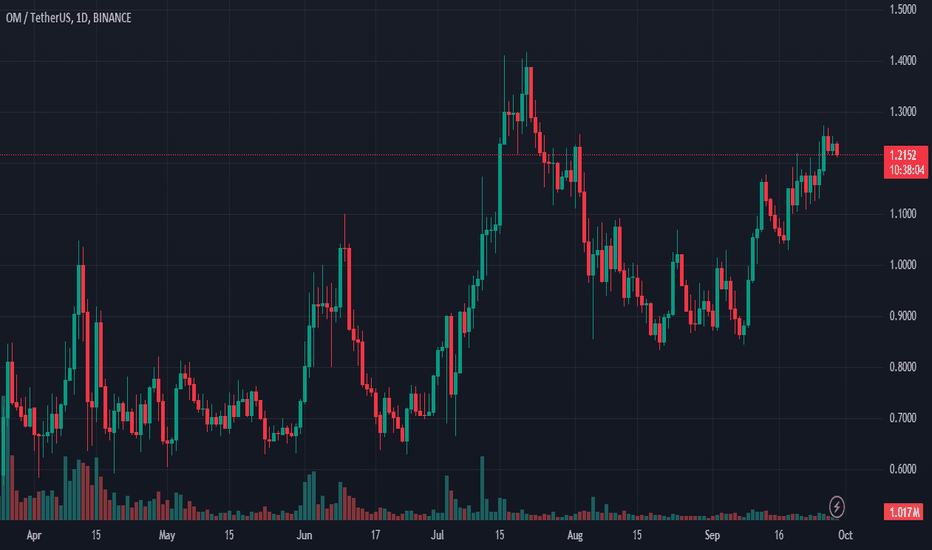
Task: Click the Oct label on time axis
Action: [845, 535]
